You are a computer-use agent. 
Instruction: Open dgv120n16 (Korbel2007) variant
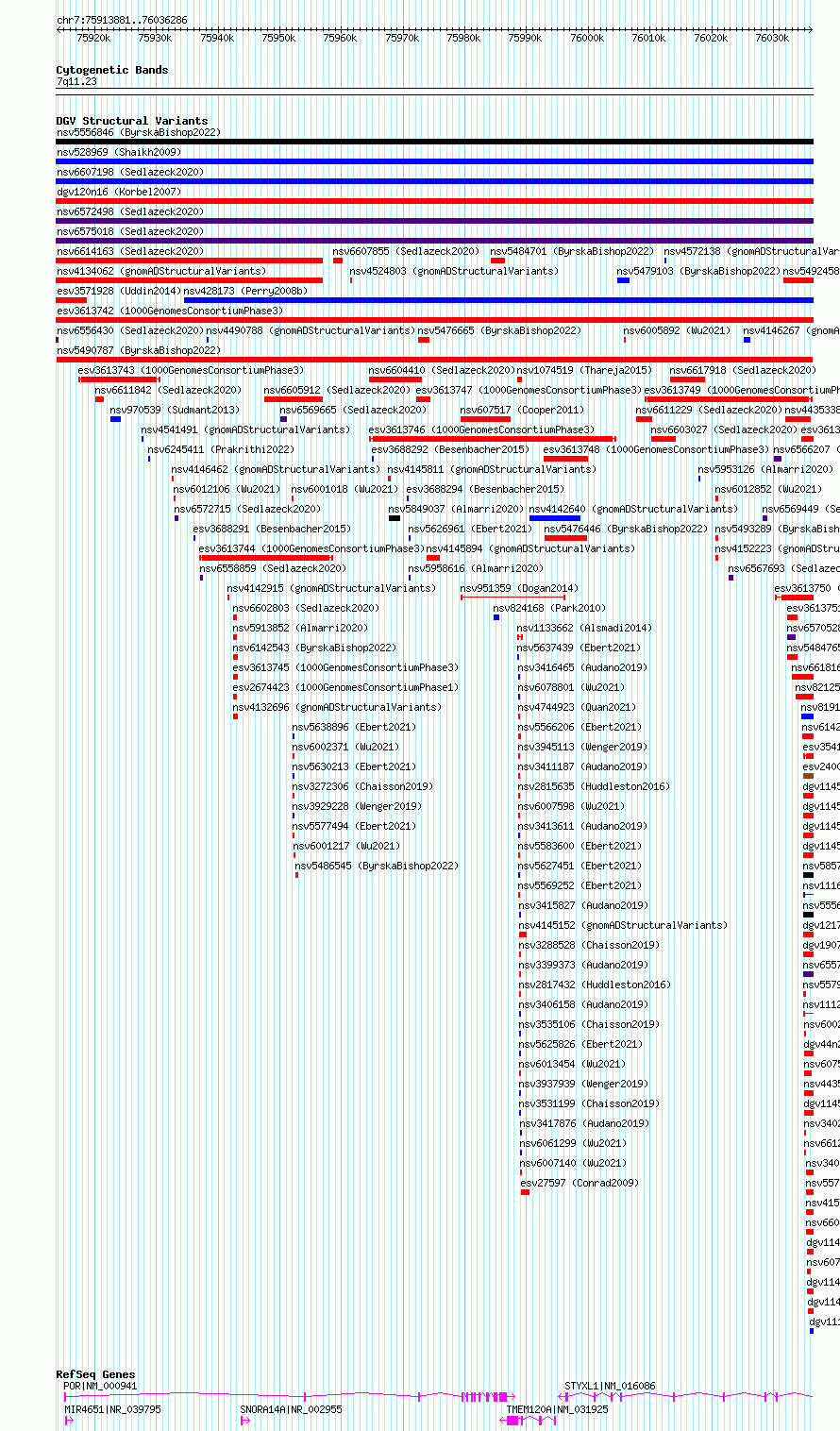tap(119, 192)
